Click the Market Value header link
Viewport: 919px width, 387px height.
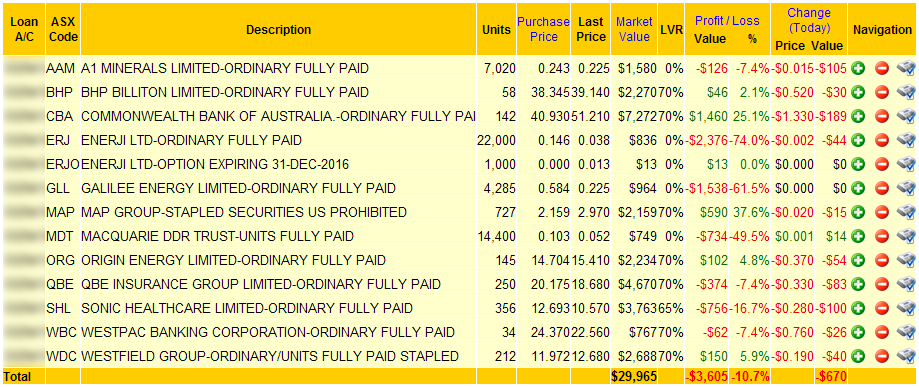point(634,29)
